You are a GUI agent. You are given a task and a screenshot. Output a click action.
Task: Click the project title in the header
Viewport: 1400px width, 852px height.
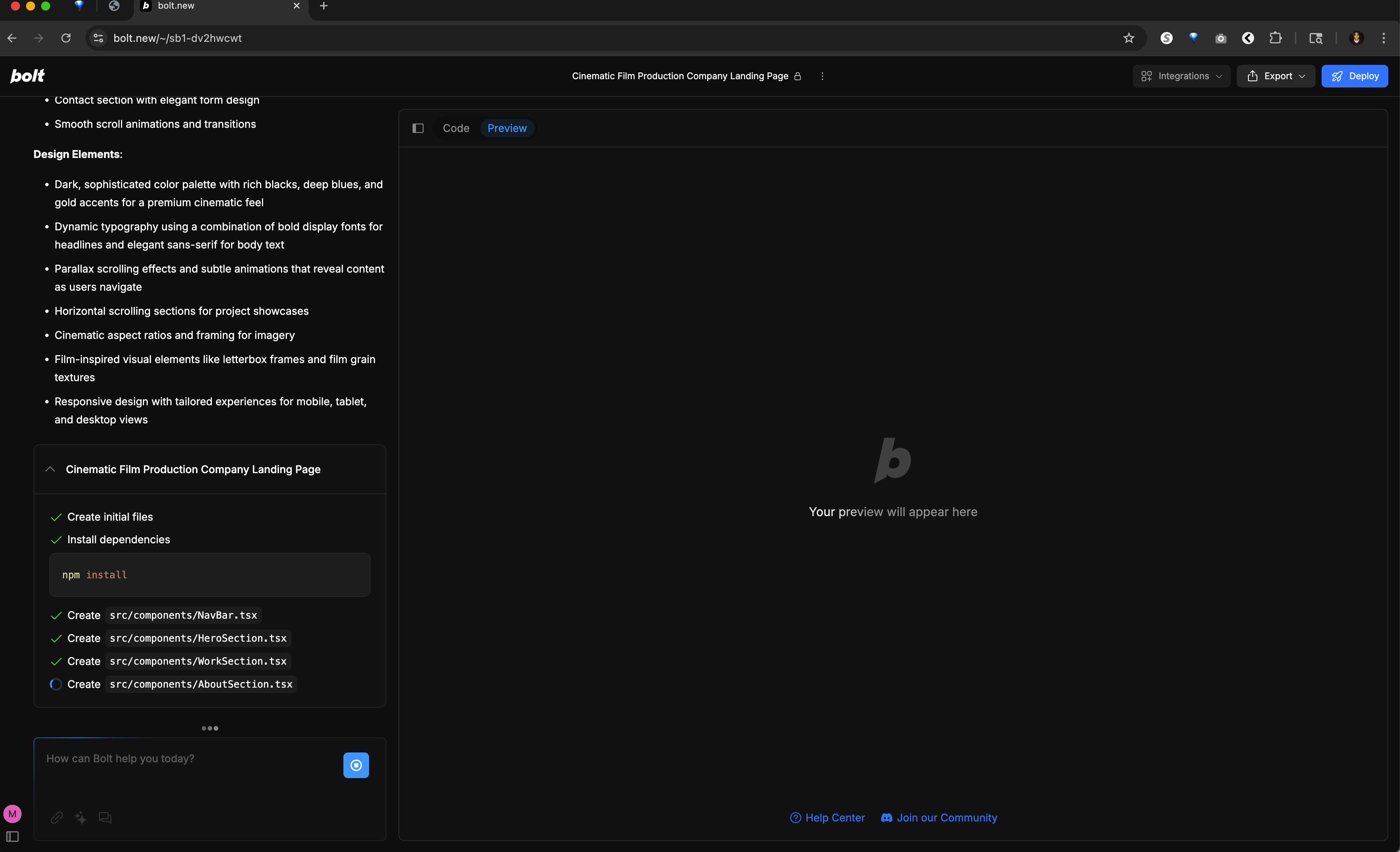coord(680,76)
